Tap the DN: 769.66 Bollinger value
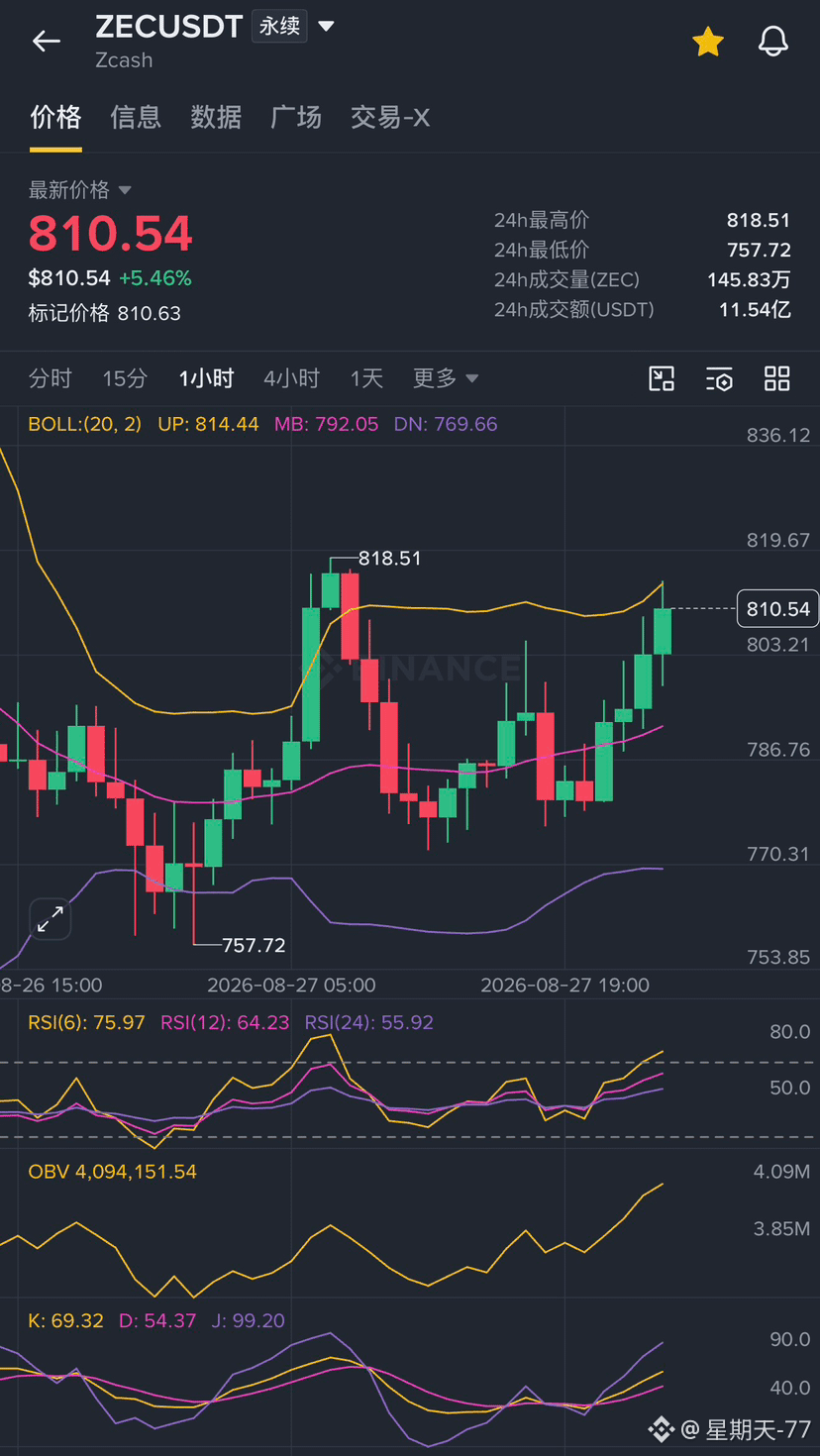This screenshot has height=1456, width=820. point(446,424)
